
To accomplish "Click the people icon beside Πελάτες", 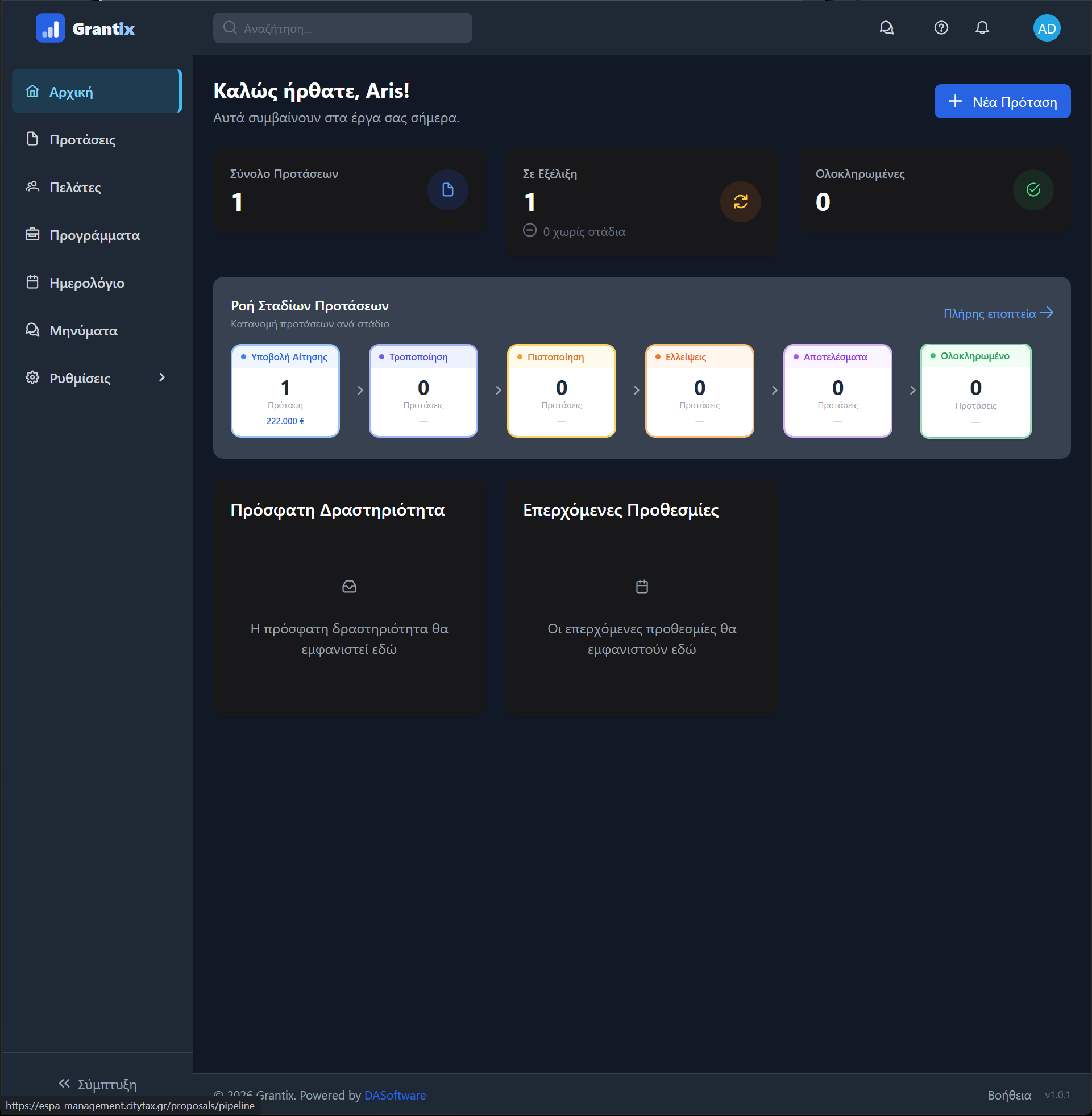I will point(32,186).
